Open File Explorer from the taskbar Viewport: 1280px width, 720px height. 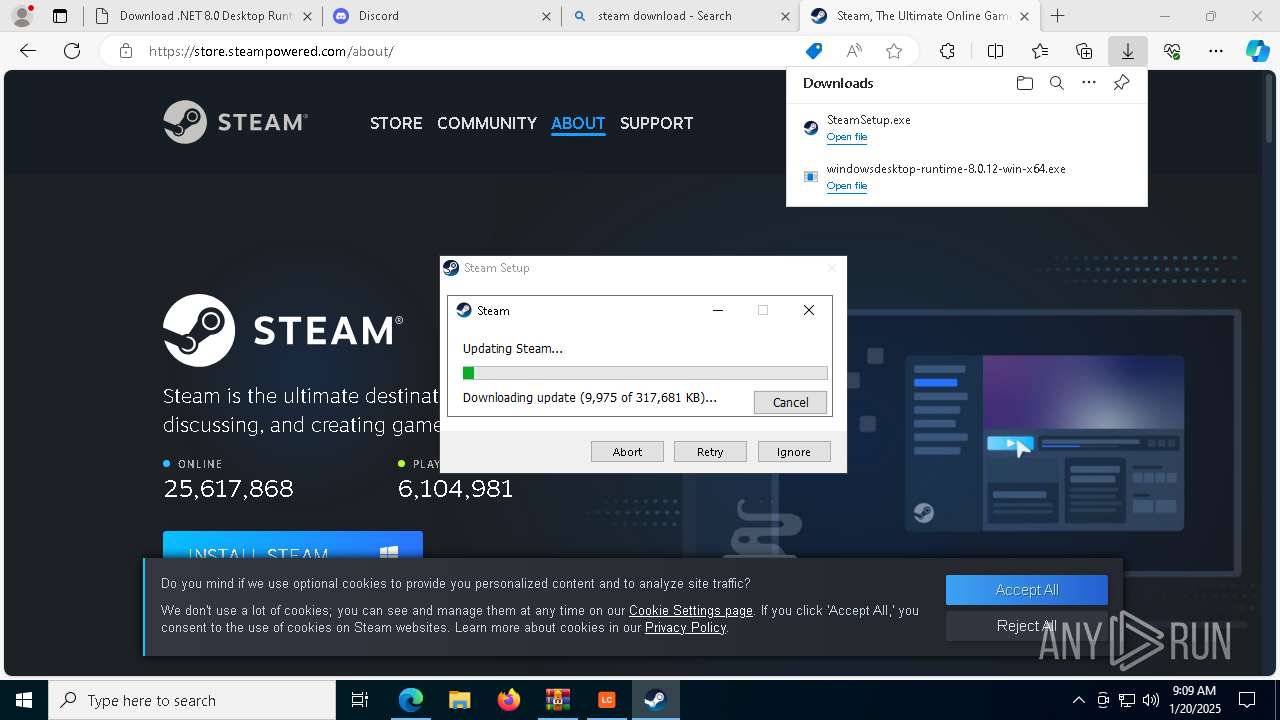point(459,700)
